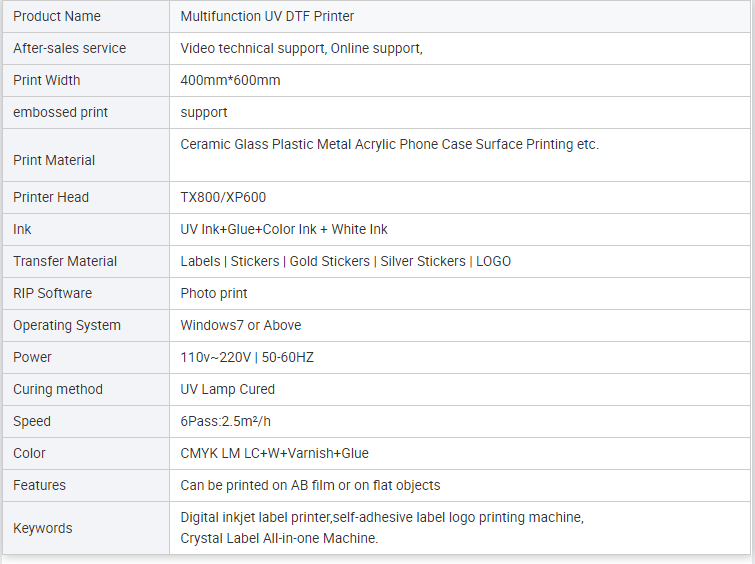
Task: Click the Keywords label cell
Action: (x=86, y=528)
